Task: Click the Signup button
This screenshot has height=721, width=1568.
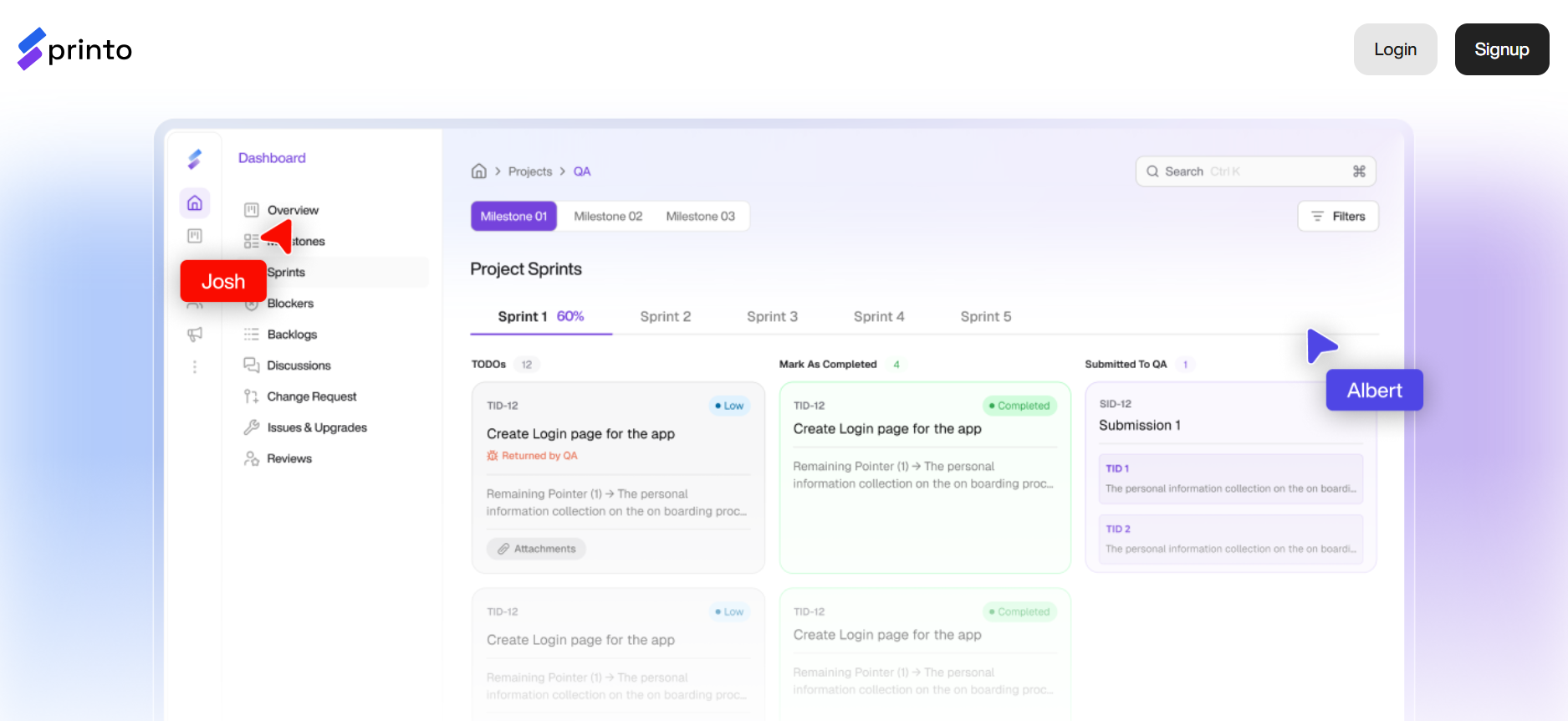Action: click(x=1502, y=49)
